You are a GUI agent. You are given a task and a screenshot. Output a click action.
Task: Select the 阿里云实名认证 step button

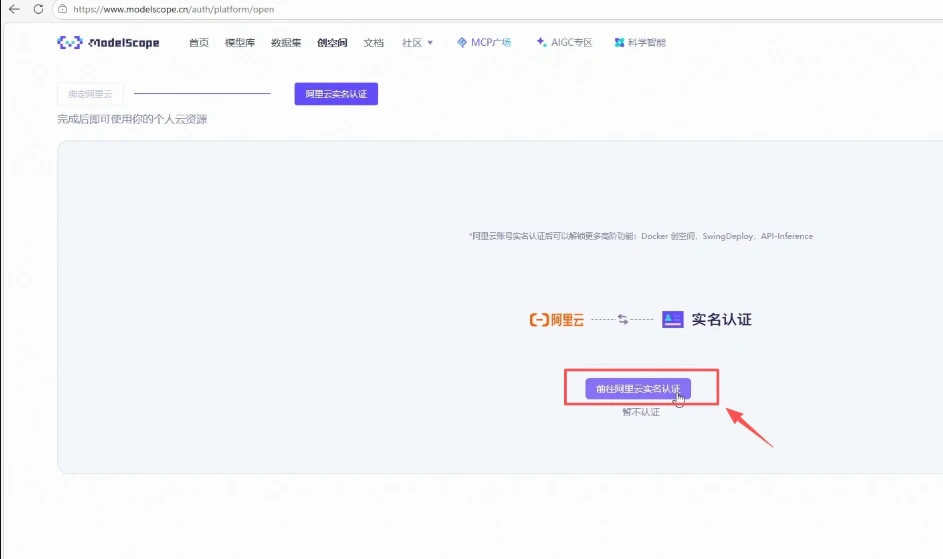pyautogui.click(x=336, y=94)
